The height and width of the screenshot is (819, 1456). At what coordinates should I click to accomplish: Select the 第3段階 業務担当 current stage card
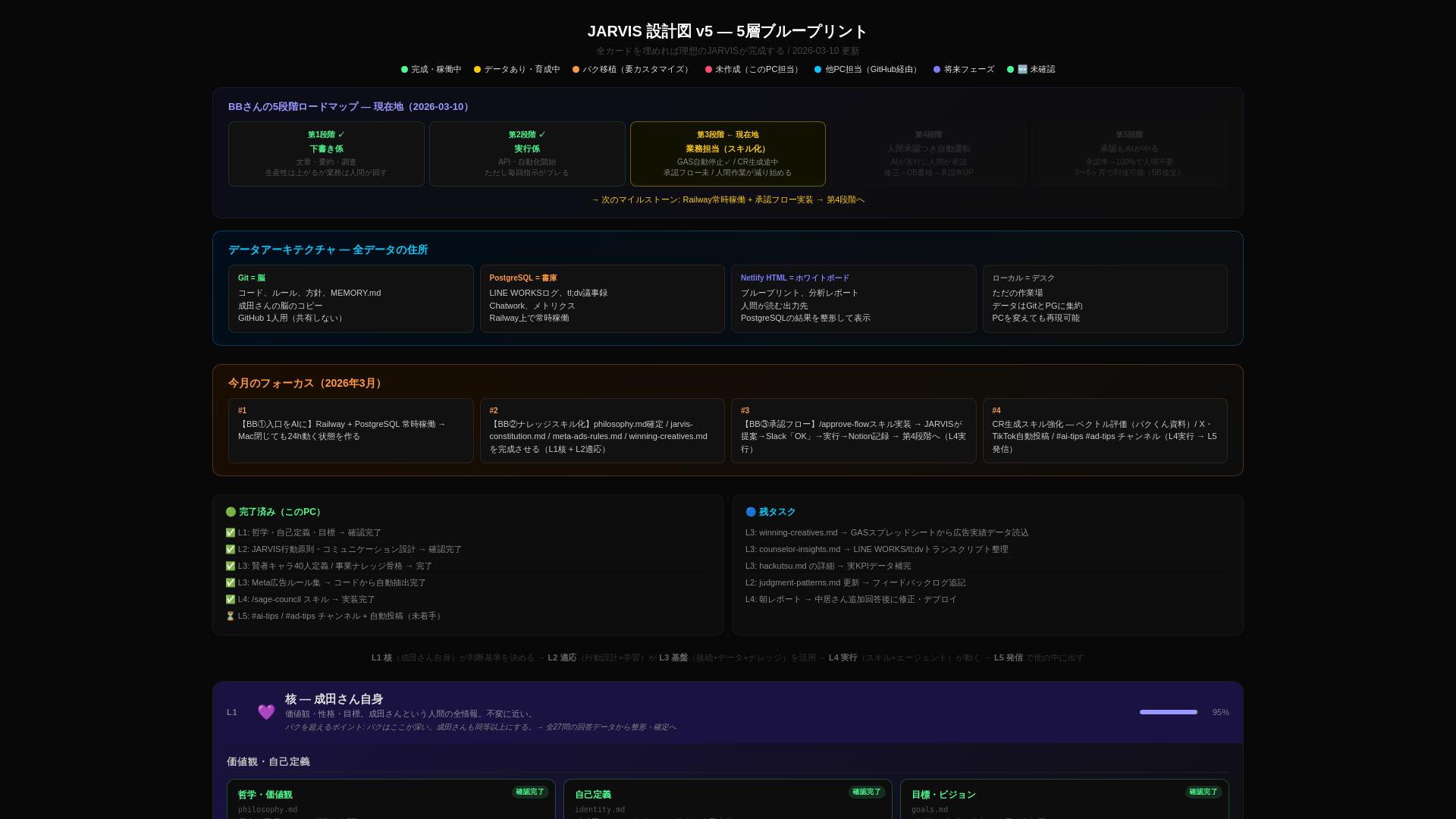click(x=728, y=154)
